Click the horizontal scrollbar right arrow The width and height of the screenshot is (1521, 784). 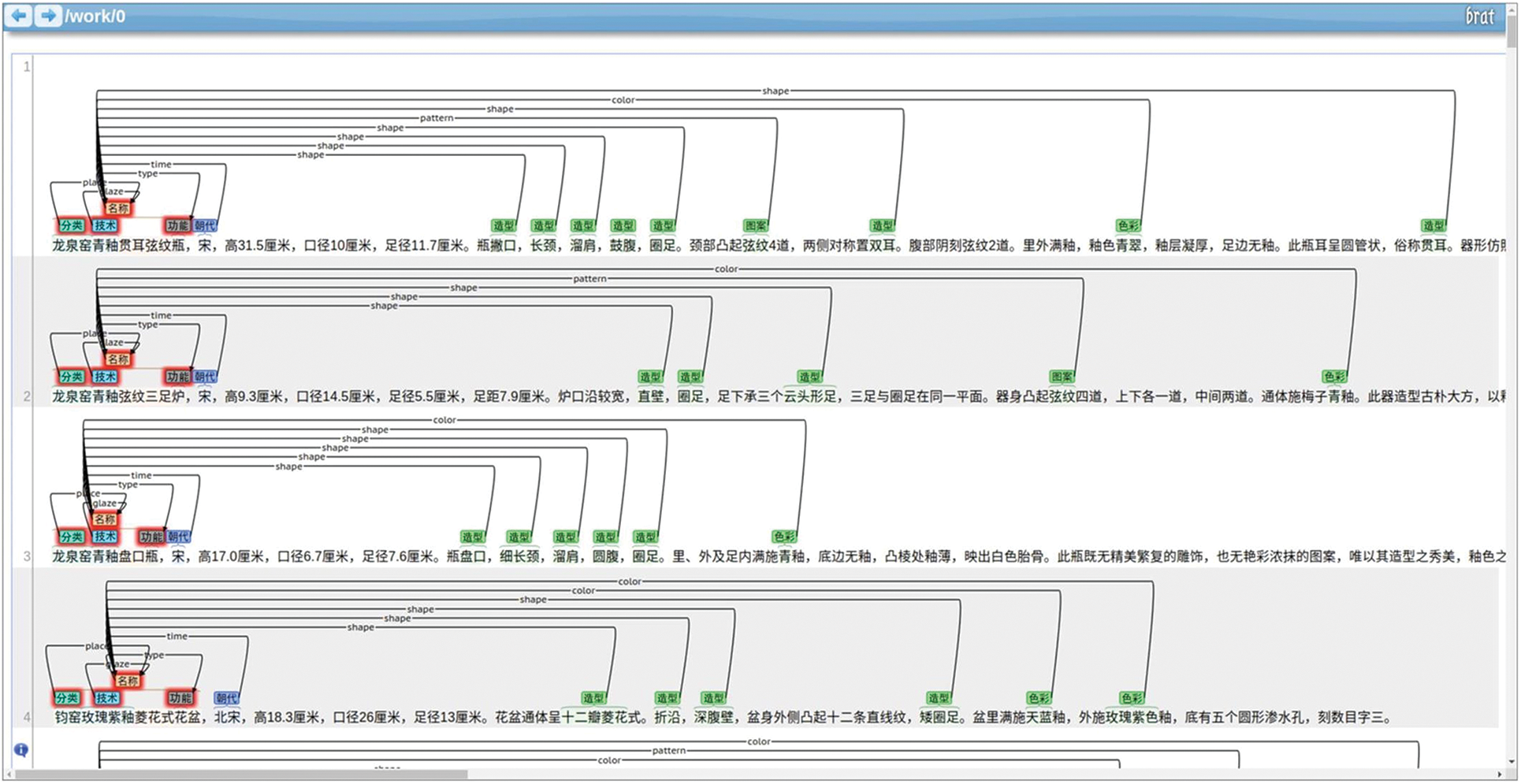(x=1499, y=775)
